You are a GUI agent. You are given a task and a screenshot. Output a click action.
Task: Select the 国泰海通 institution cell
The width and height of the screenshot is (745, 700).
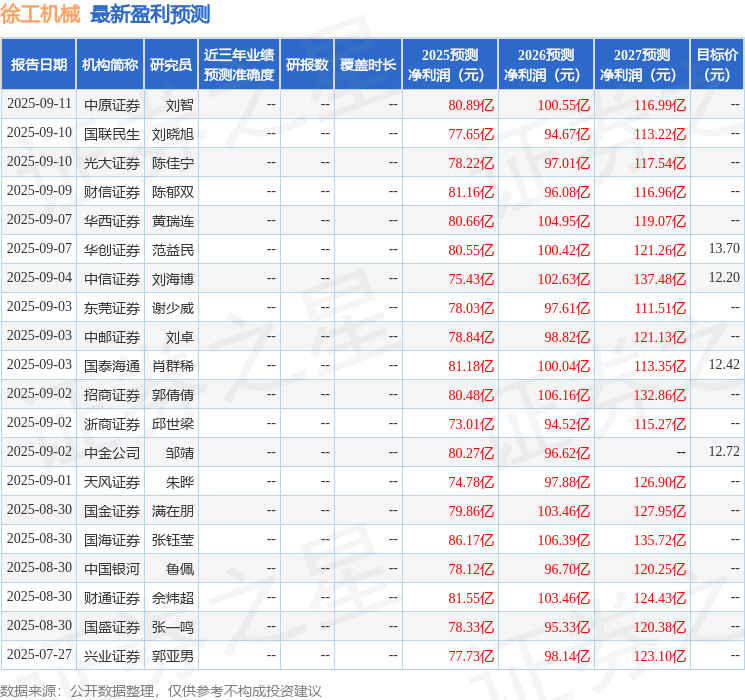click(x=112, y=366)
